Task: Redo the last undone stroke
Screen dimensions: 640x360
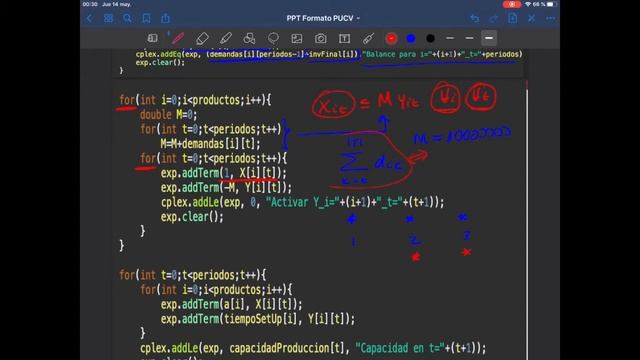Action: 493,18
